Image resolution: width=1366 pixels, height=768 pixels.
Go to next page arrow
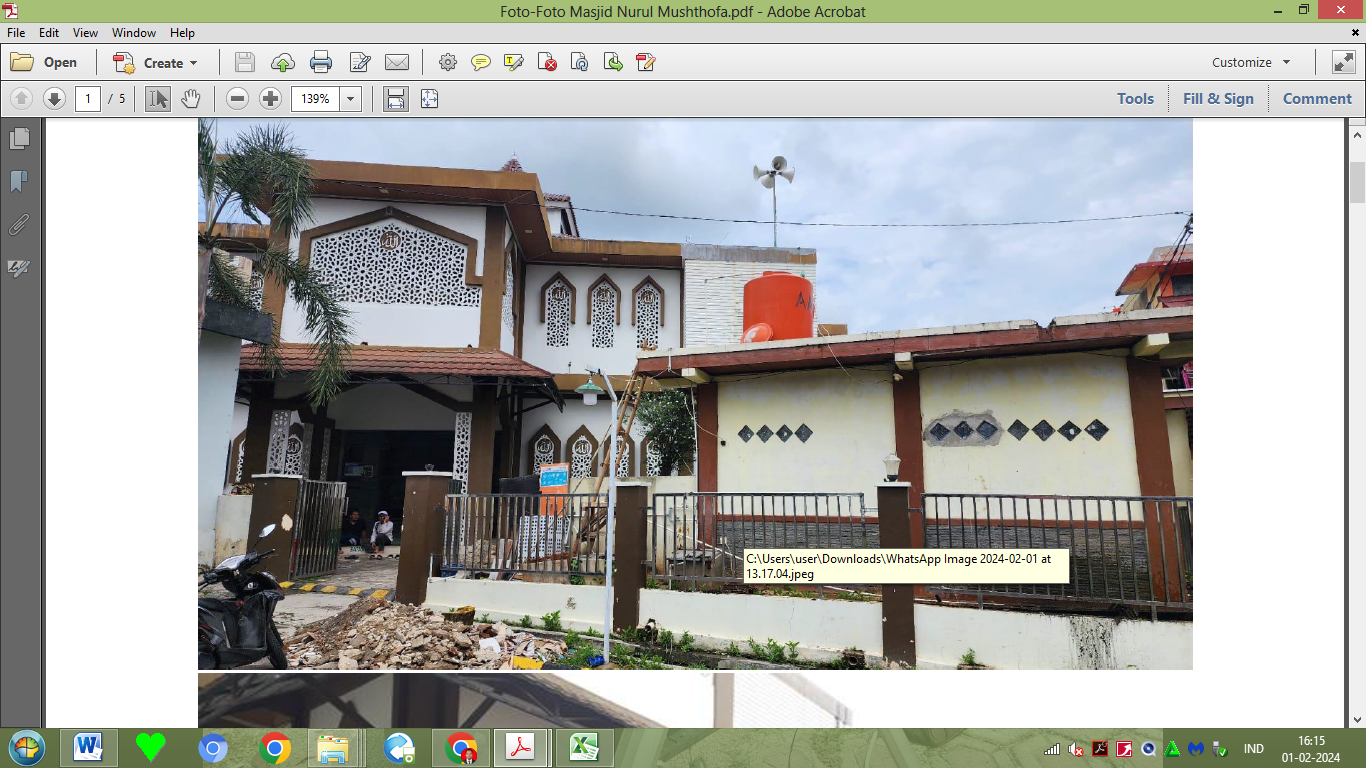[x=54, y=98]
